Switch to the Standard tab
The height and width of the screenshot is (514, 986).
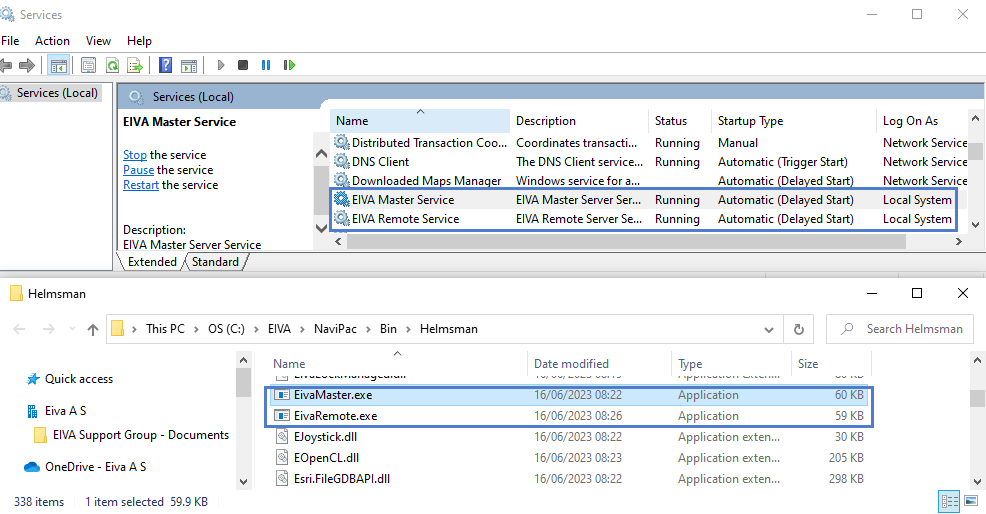click(x=215, y=262)
